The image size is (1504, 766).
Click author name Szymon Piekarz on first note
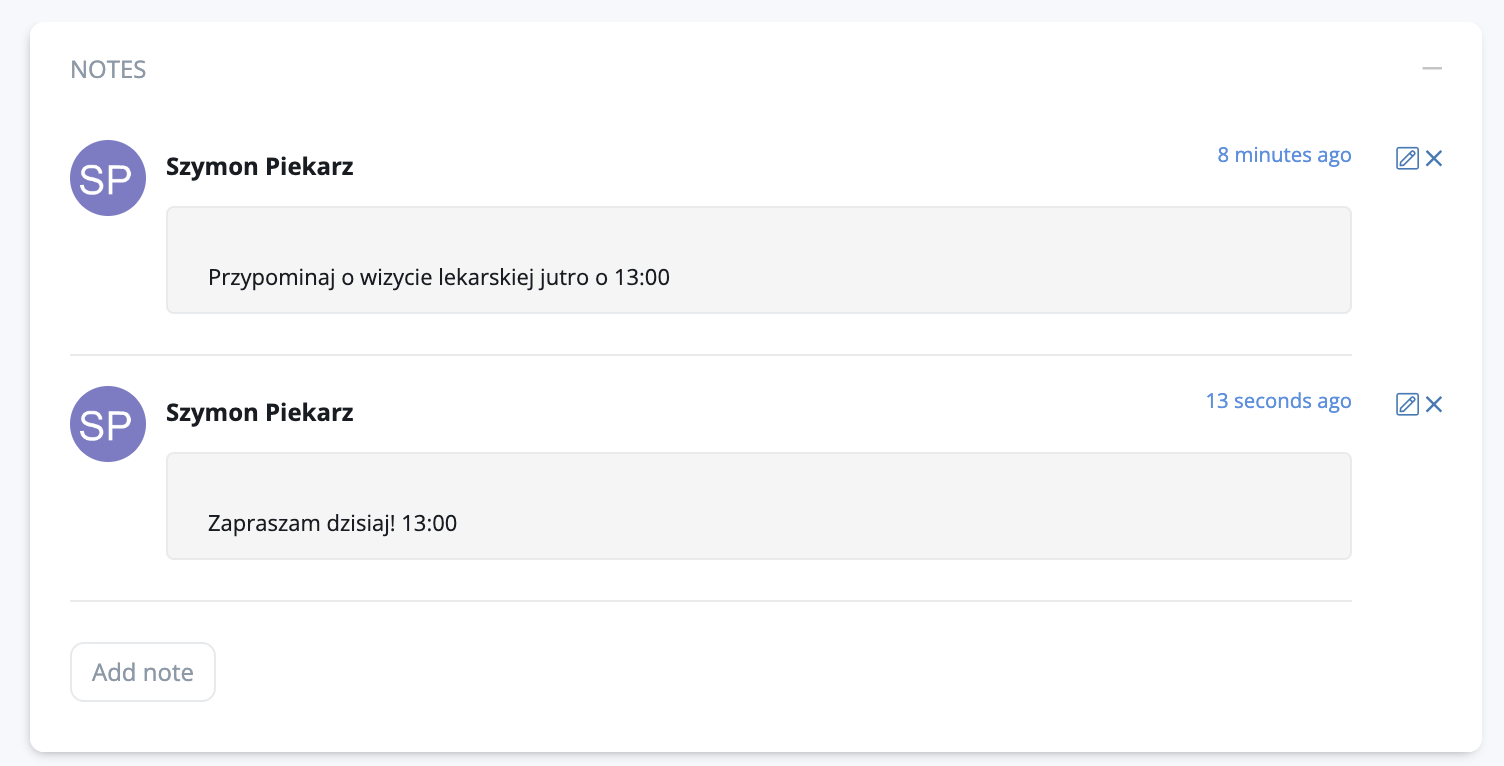click(x=259, y=166)
